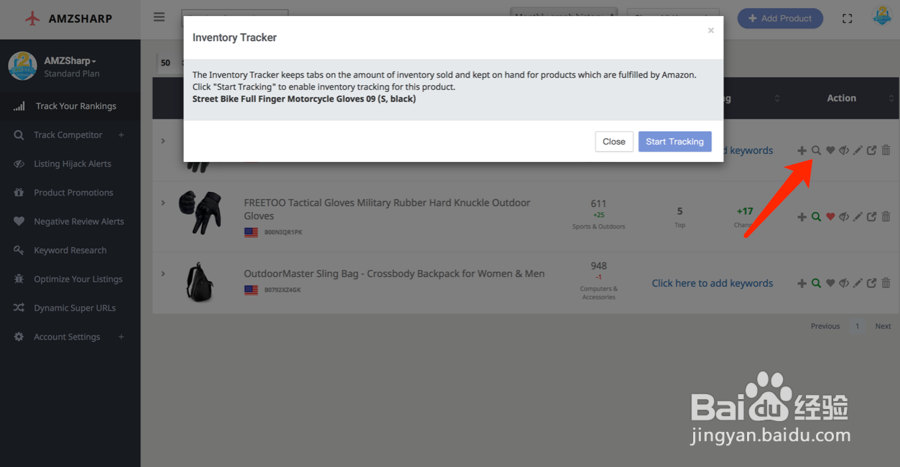Image resolution: width=900 pixels, height=467 pixels.
Task: Go to the Next page
Action: (x=883, y=326)
